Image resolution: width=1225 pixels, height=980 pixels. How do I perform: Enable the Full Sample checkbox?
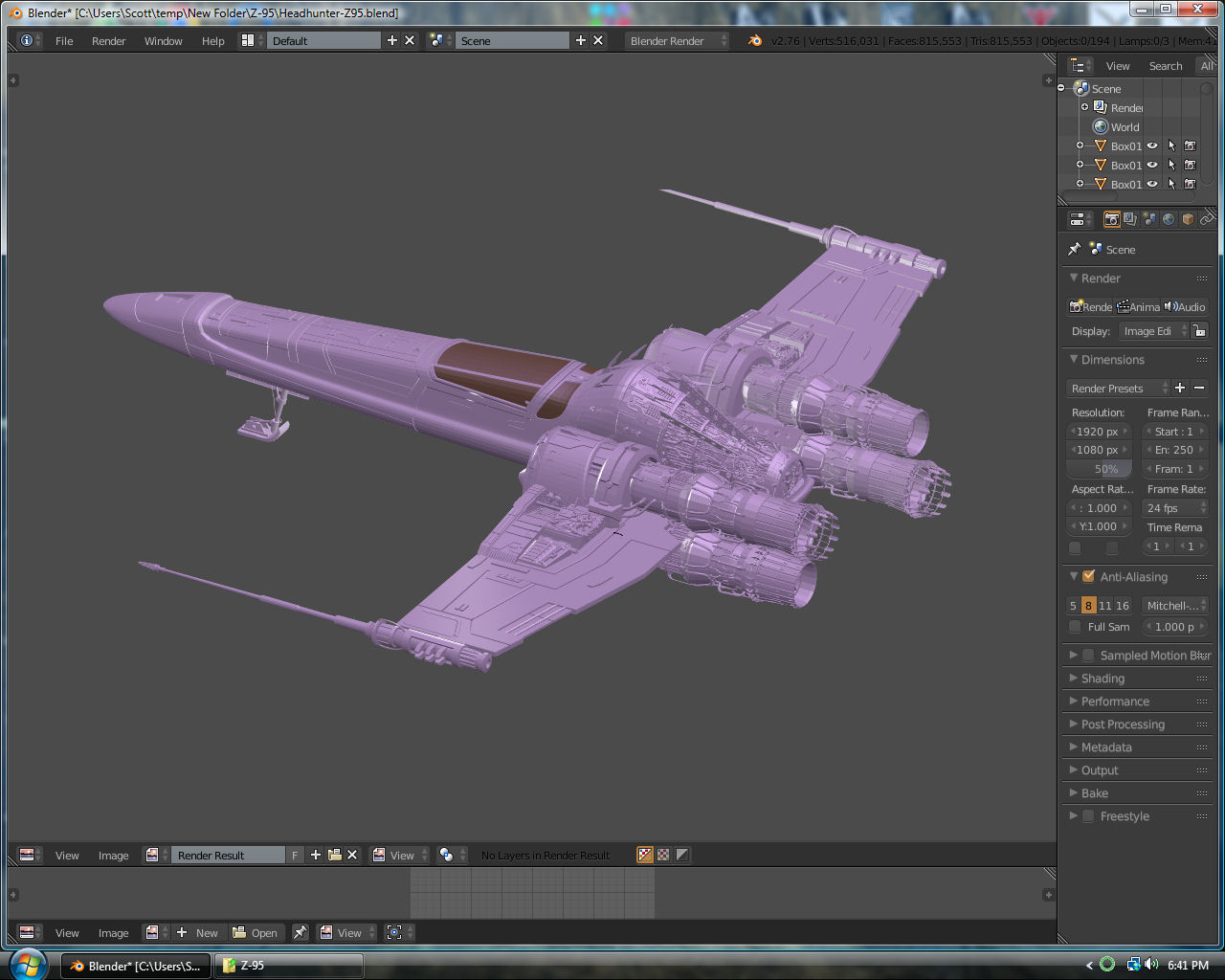tap(1075, 627)
